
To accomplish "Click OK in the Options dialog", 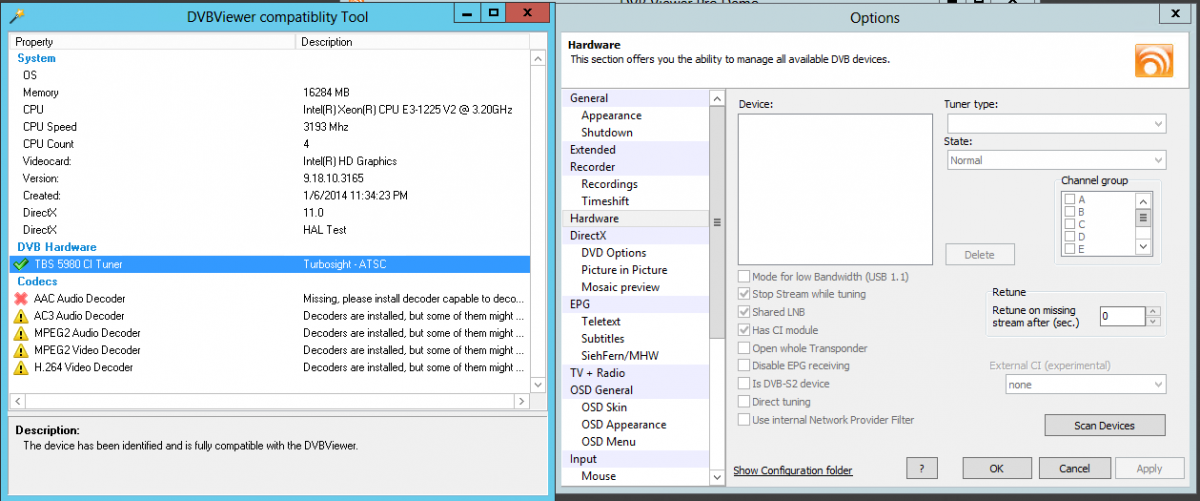I will tap(996, 468).
